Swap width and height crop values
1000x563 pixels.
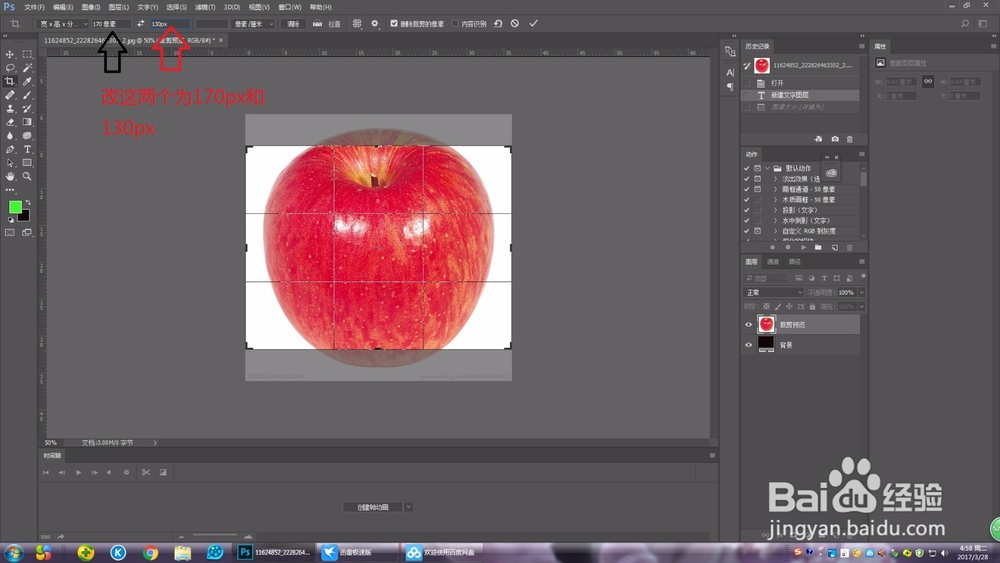point(140,24)
